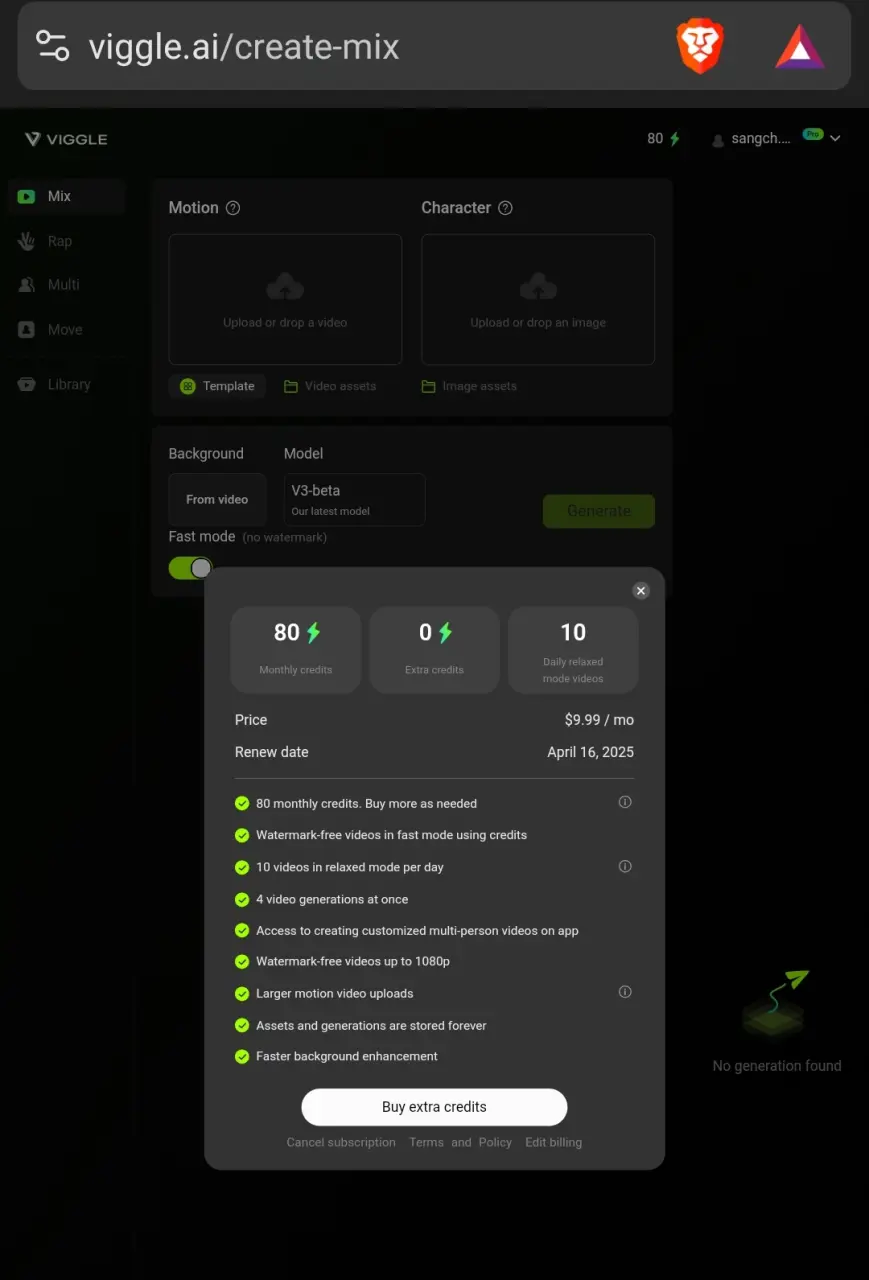Click Cancel subscription link
Screen dimensions: 869x1280
click(x=341, y=1142)
